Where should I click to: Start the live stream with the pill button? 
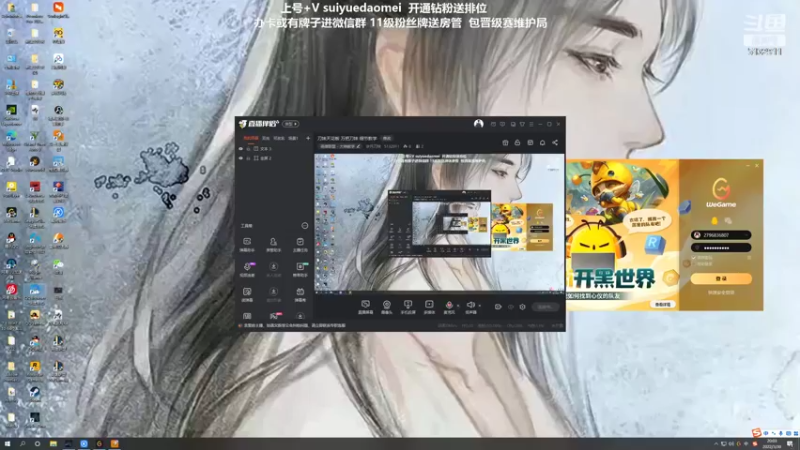click(x=545, y=307)
